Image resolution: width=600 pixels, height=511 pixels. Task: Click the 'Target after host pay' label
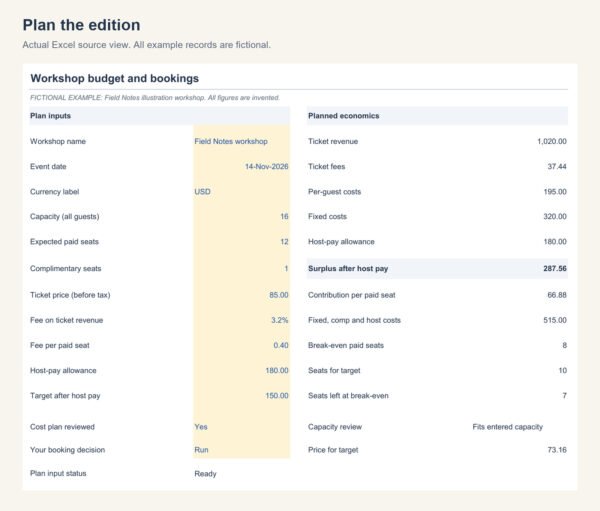(x=65, y=396)
